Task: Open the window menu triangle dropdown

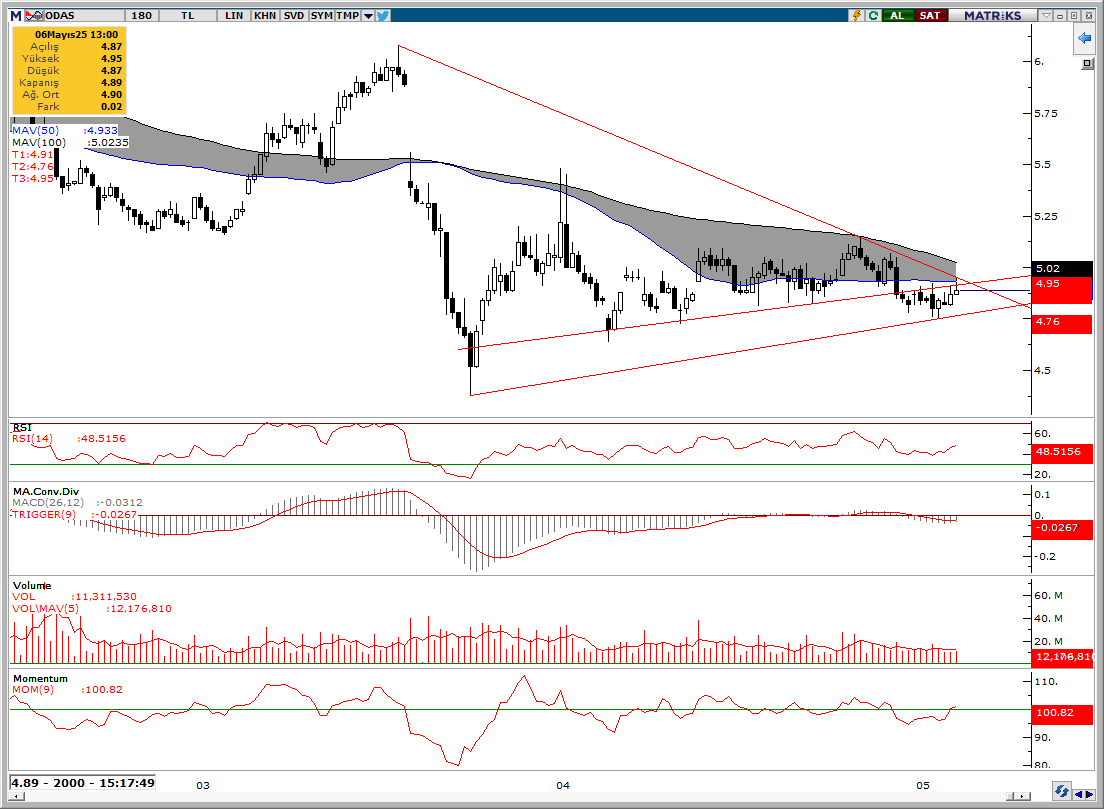Action: (x=1046, y=15)
